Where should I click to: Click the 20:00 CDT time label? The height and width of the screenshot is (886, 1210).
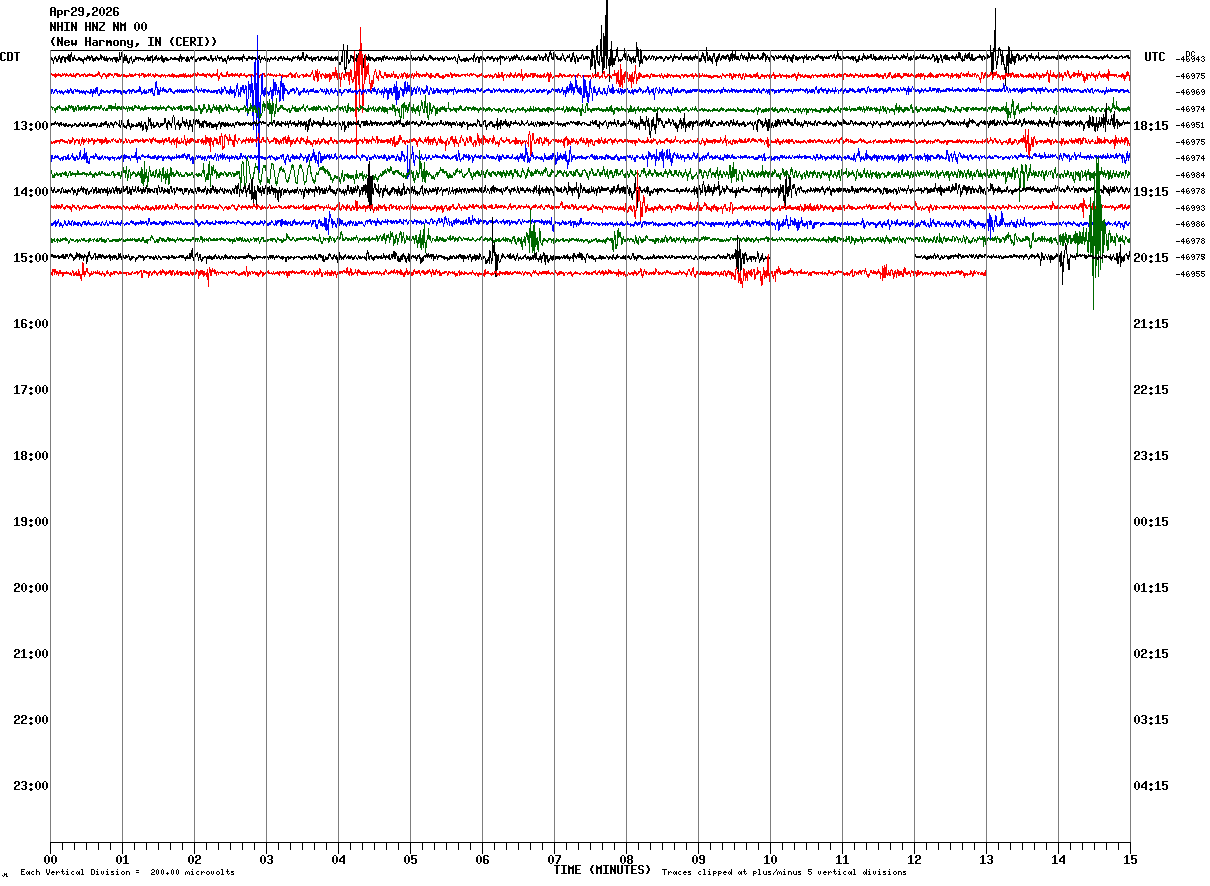[31, 588]
